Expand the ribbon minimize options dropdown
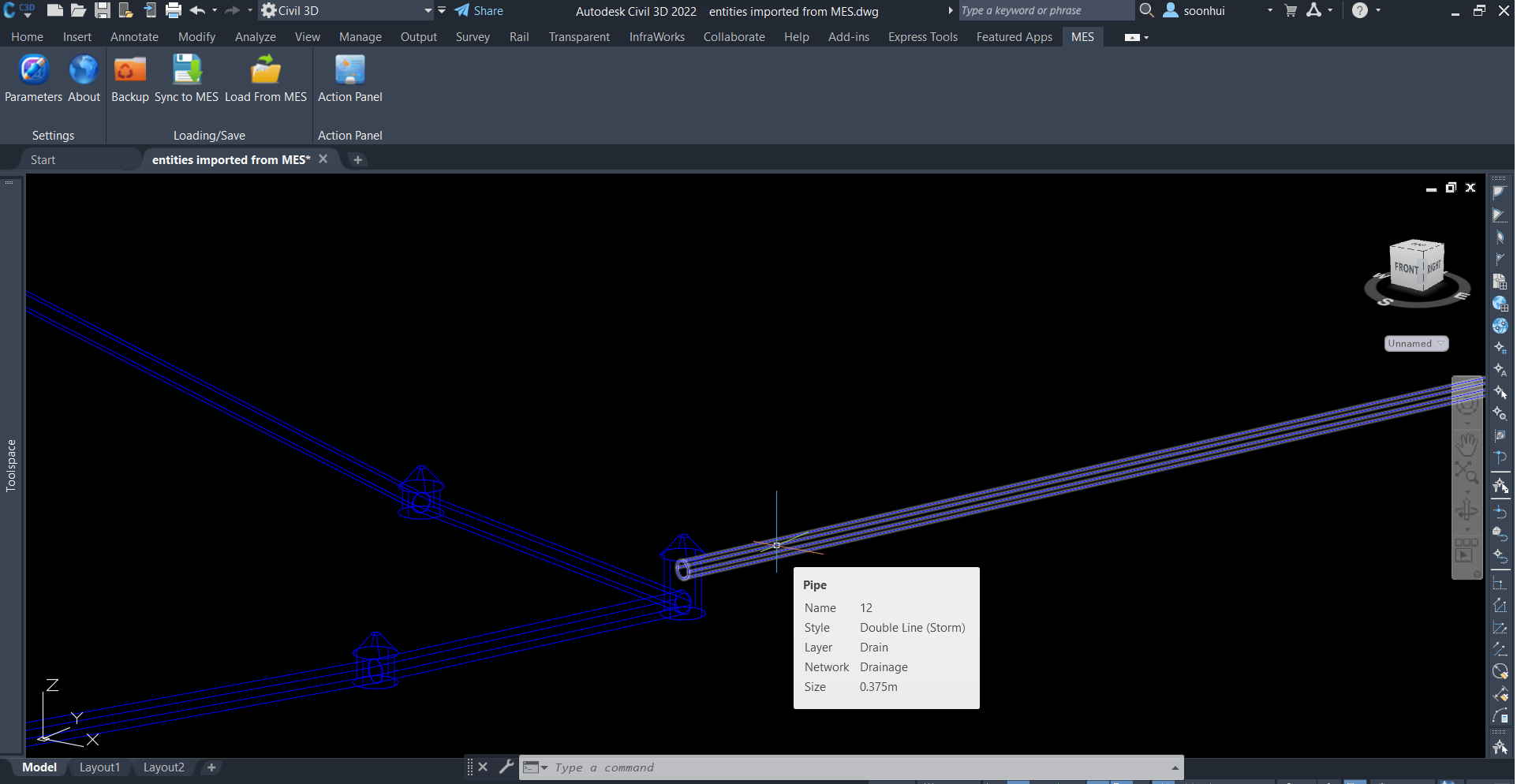The width and height of the screenshot is (1517, 784). (x=1146, y=37)
